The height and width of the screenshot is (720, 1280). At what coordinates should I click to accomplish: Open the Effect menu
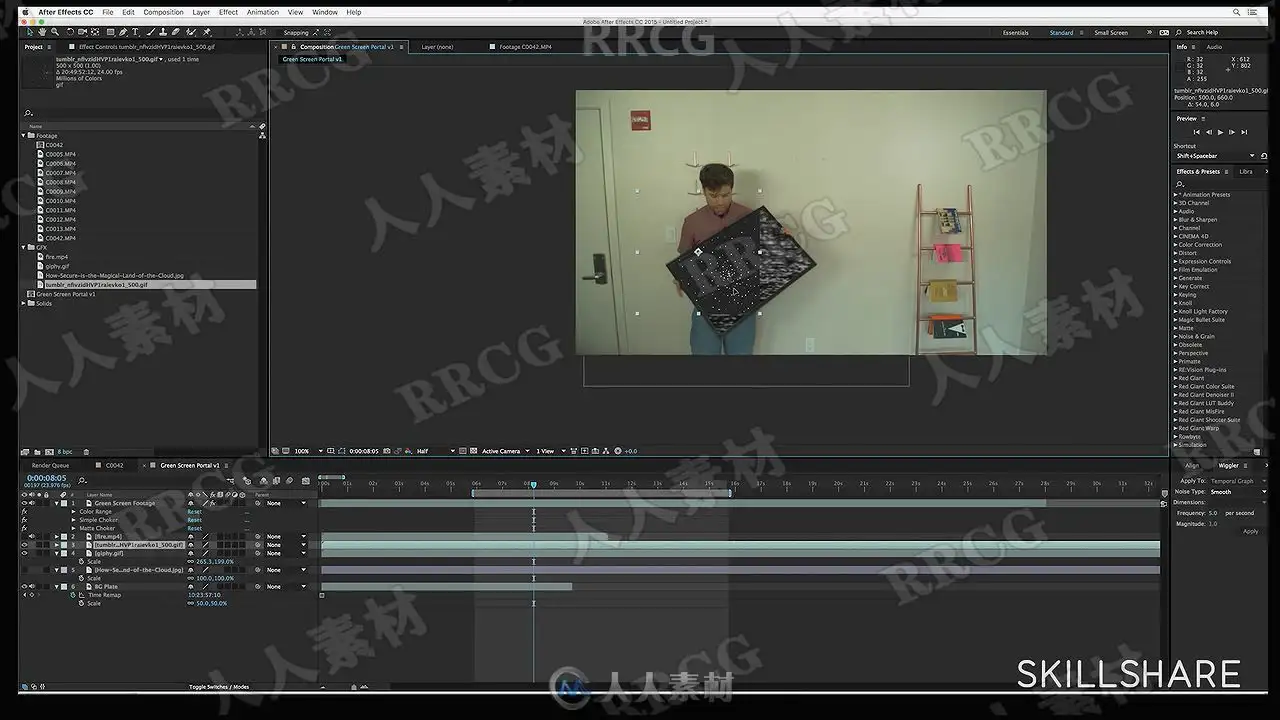pyautogui.click(x=228, y=12)
